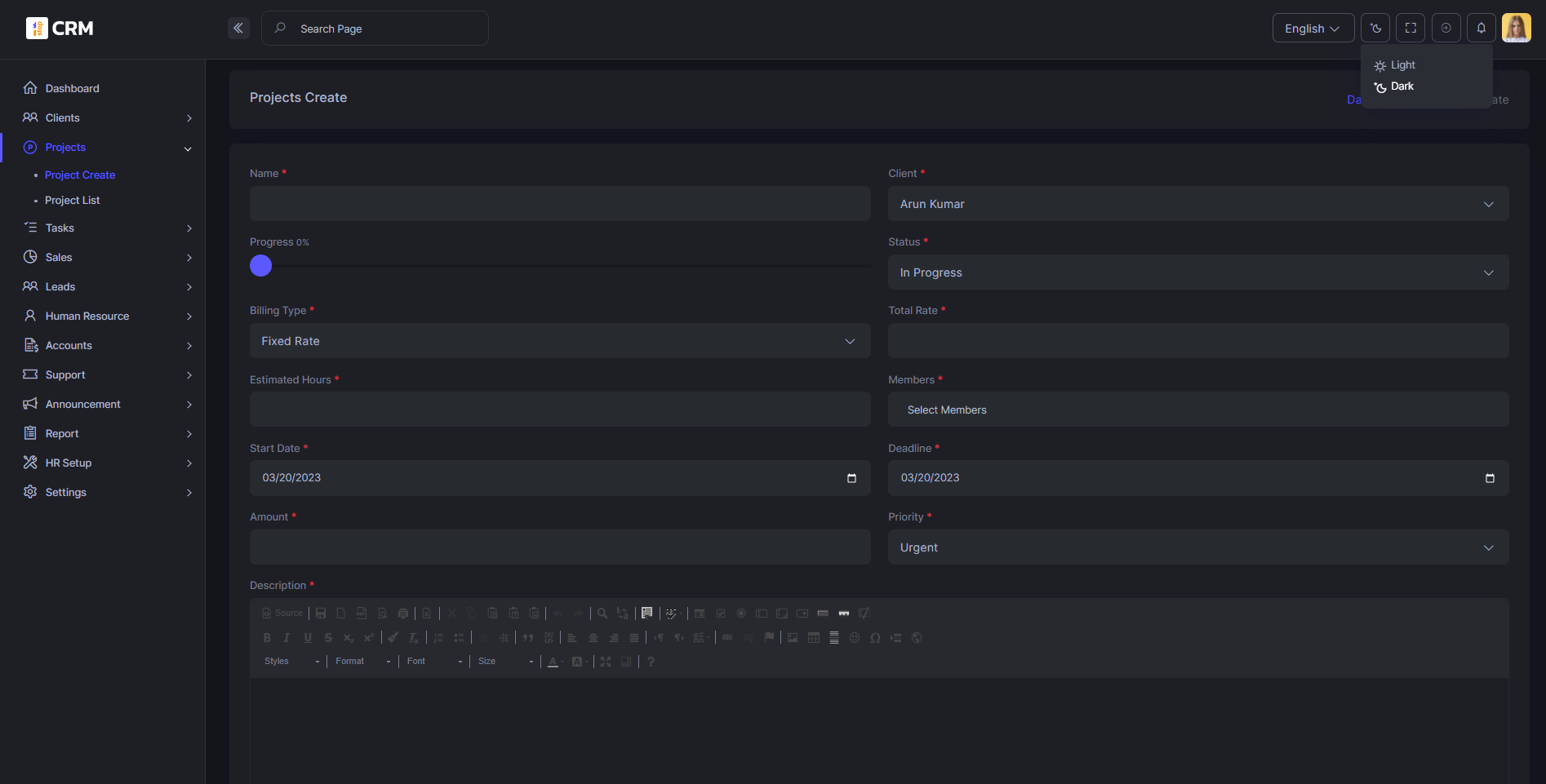Open the user avatar profile menu
Screen dimensions: 1546x784
tap(1516, 29)
